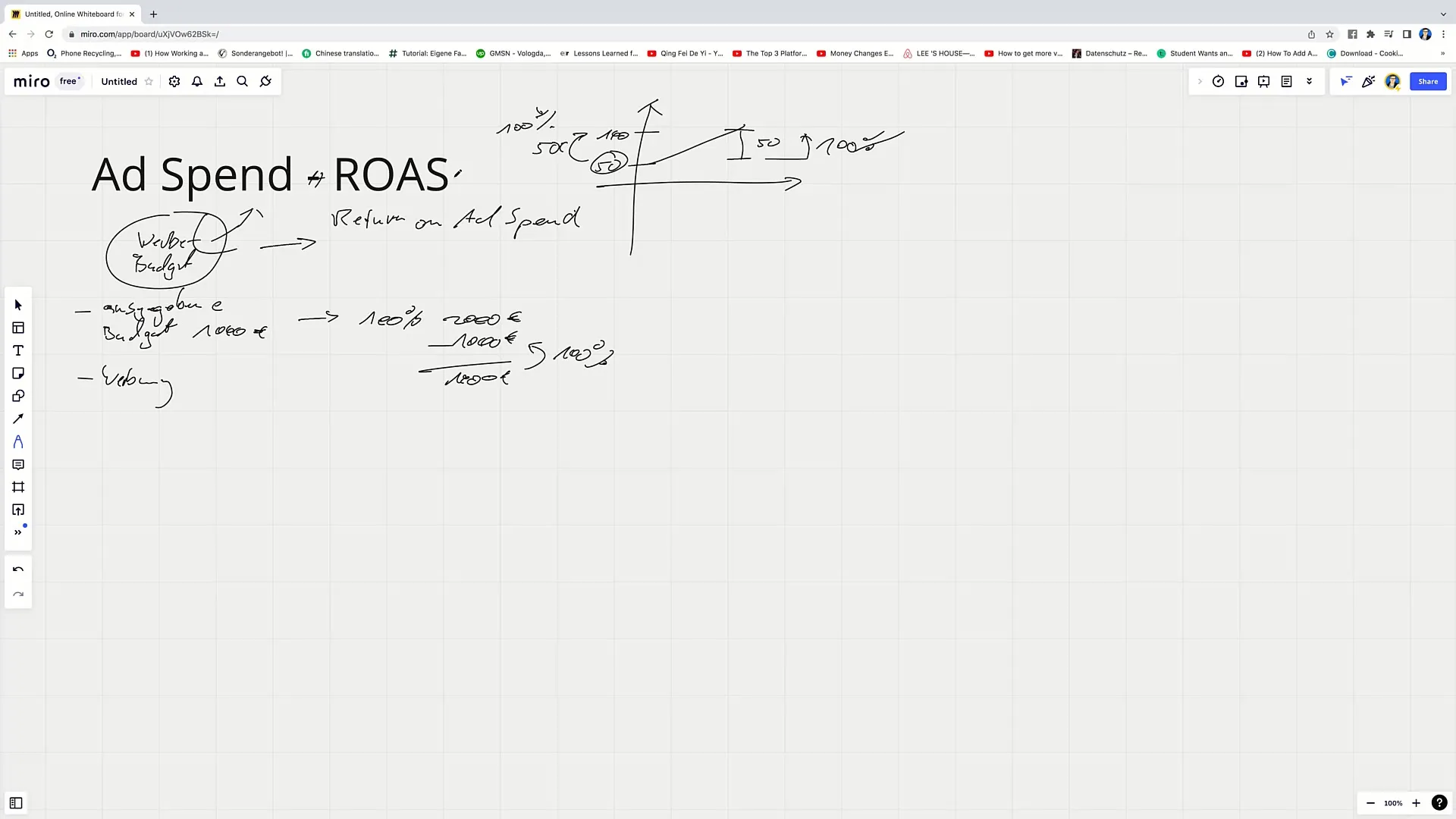The width and height of the screenshot is (1456, 819).
Task: Open the main Miro menu top left
Action: [x=30, y=81]
